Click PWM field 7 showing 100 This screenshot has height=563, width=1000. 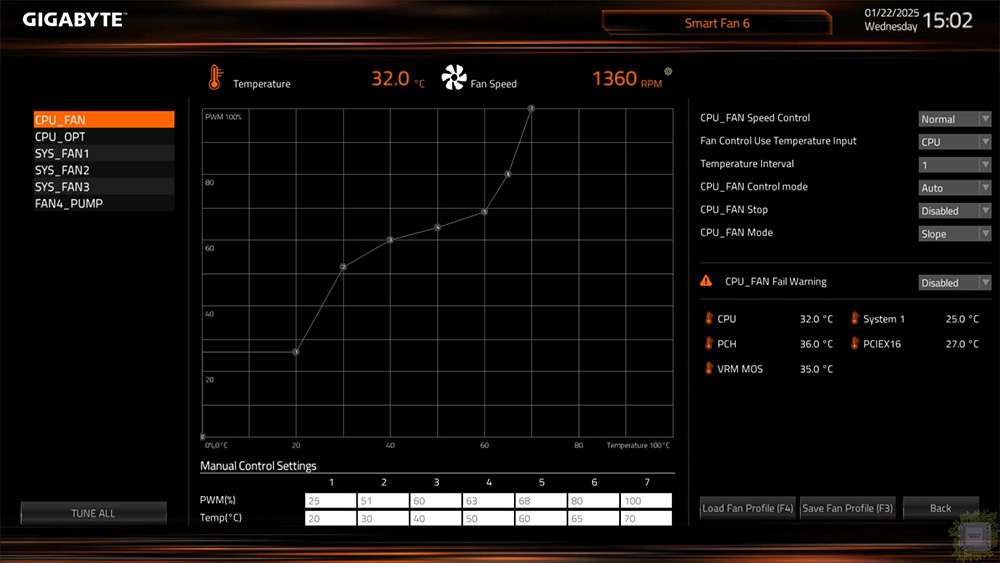646,501
